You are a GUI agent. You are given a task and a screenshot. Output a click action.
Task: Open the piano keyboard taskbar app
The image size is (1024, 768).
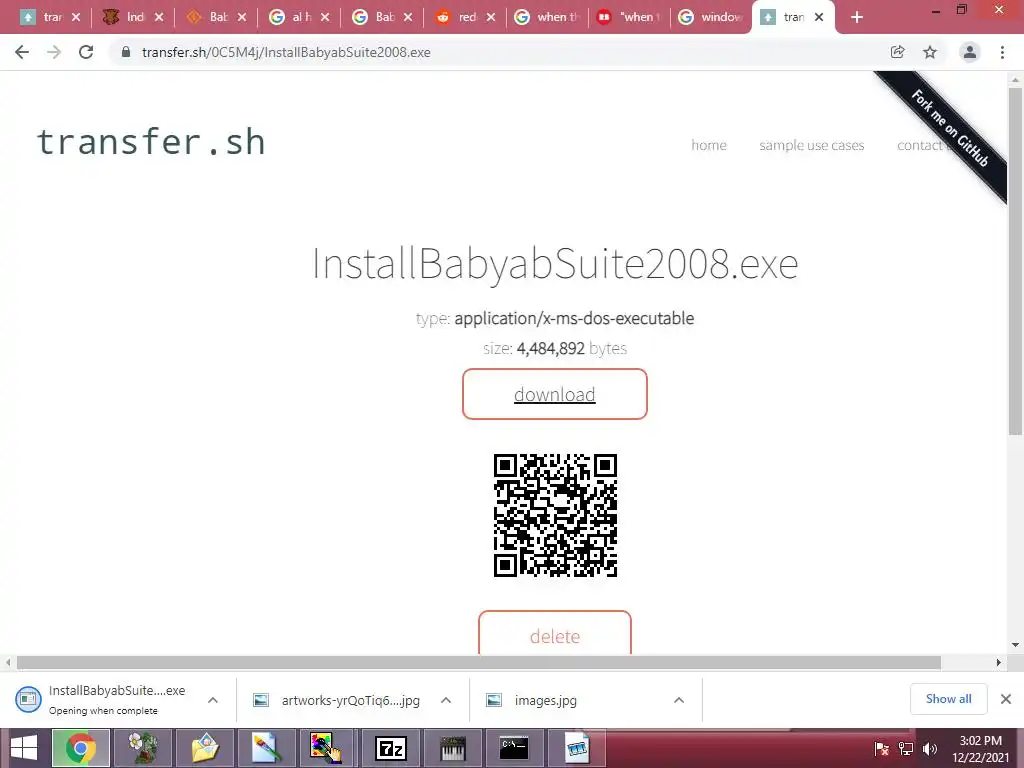coord(453,748)
